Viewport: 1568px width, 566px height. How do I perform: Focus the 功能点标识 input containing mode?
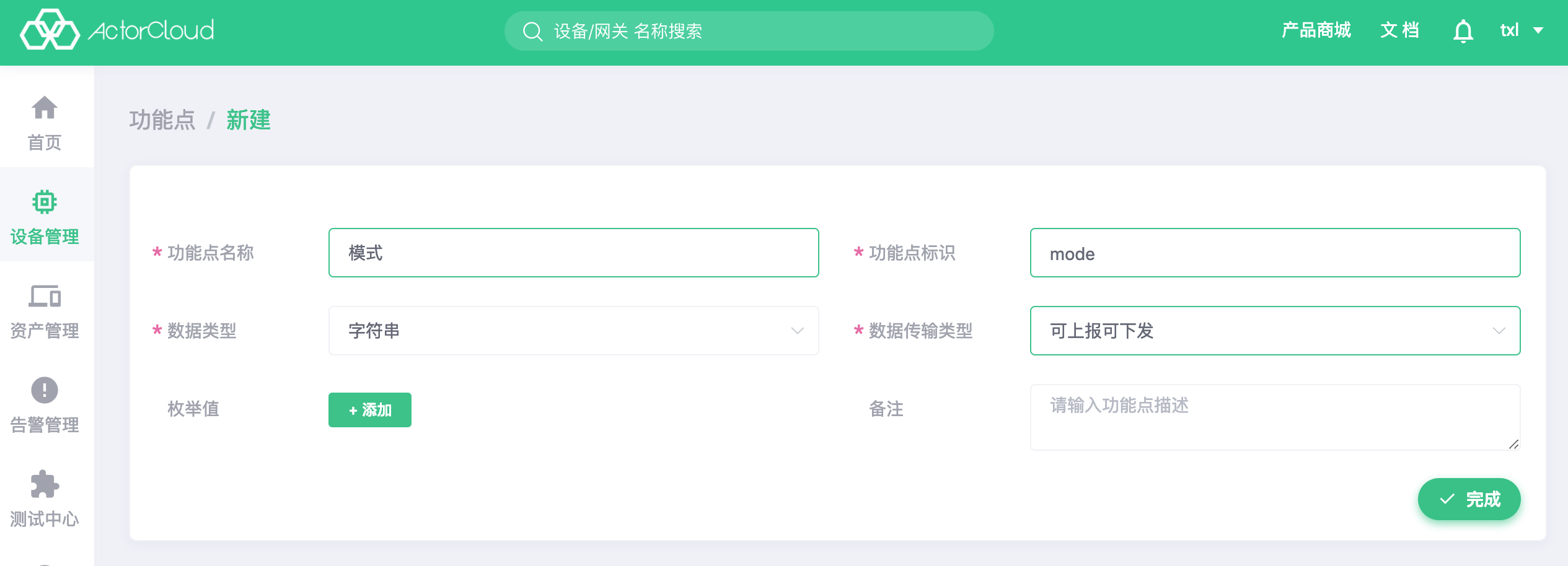coord(1275,253)
